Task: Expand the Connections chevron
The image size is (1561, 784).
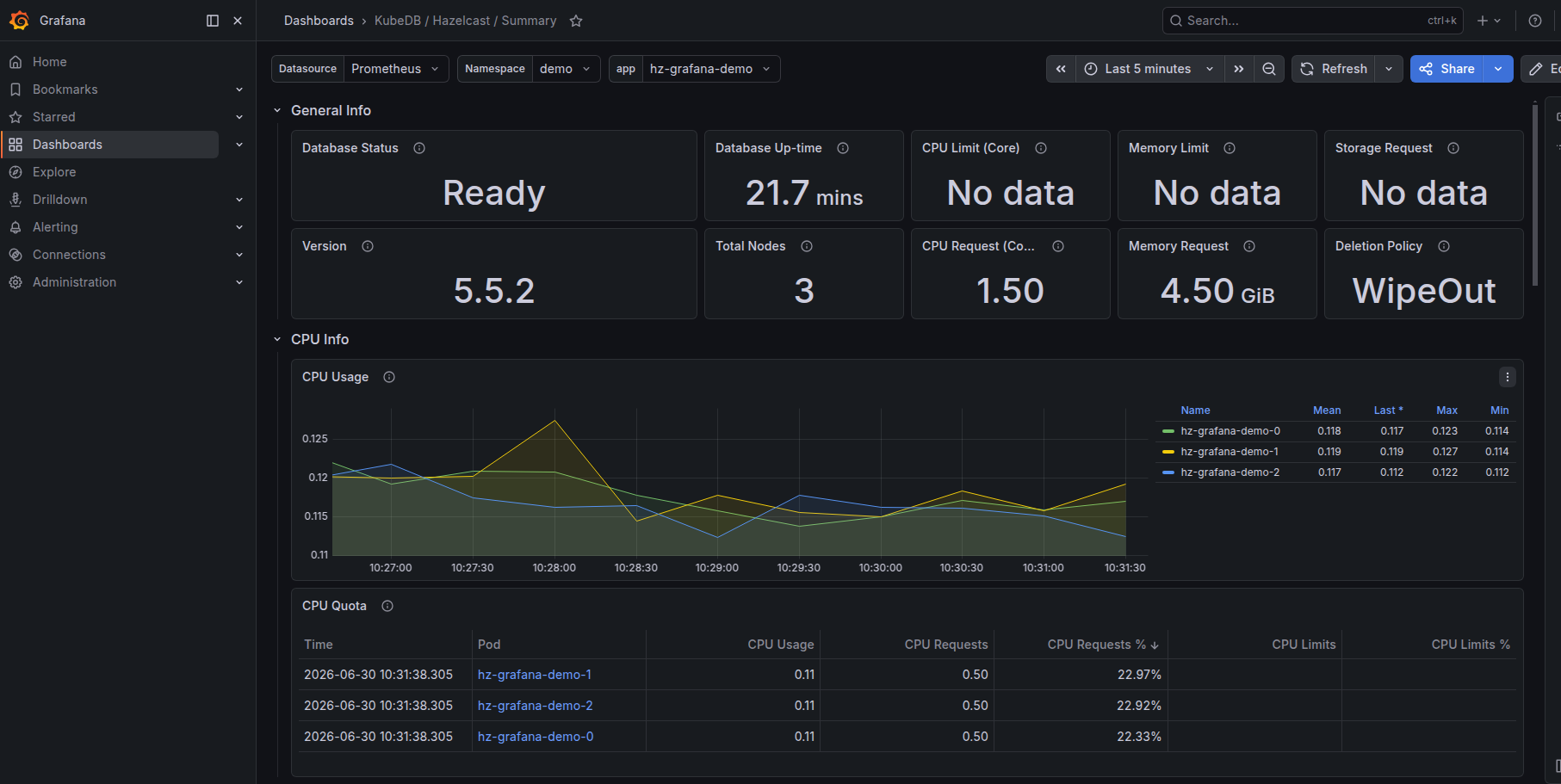Action: [x=239, y=255]
